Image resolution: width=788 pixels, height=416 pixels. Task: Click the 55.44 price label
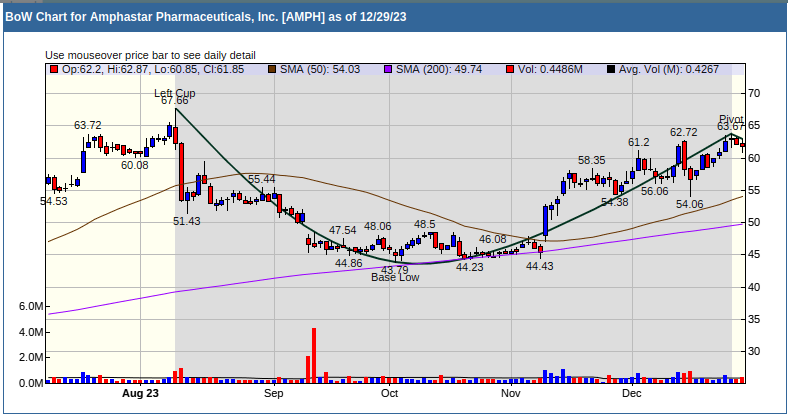click(x=261, y=179)
